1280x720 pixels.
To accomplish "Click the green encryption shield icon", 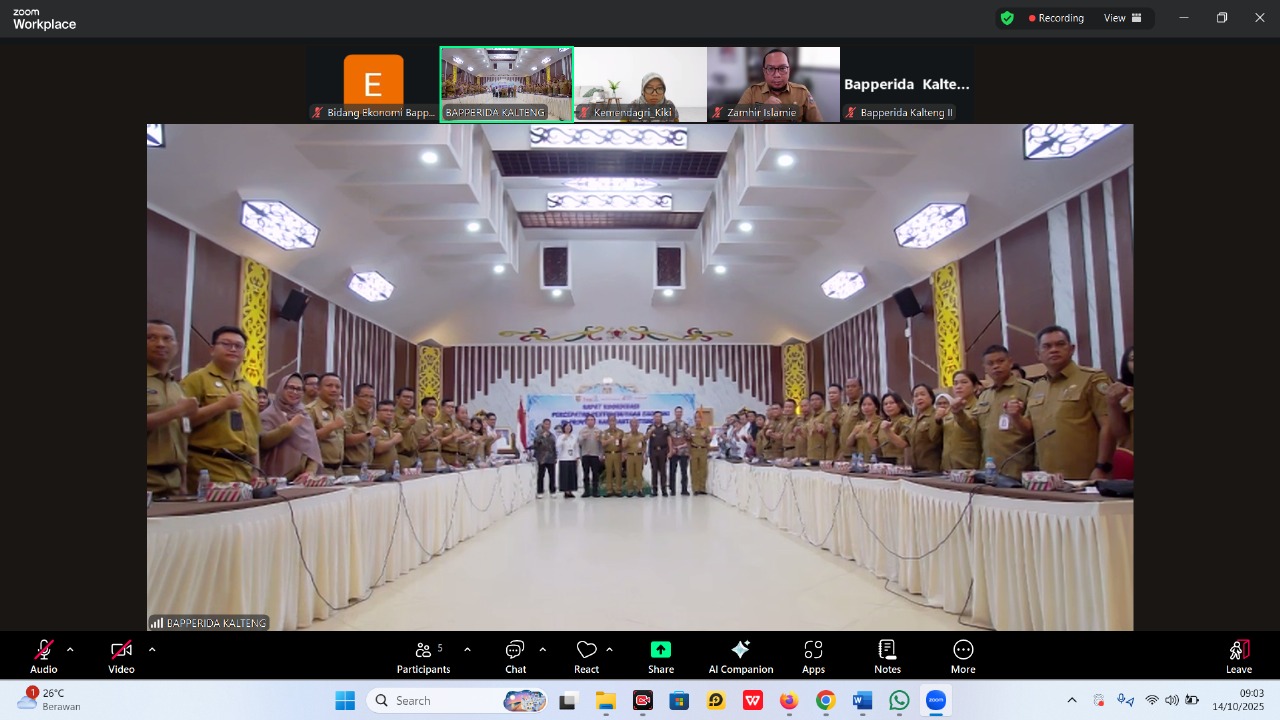I will pos(1007,18).
